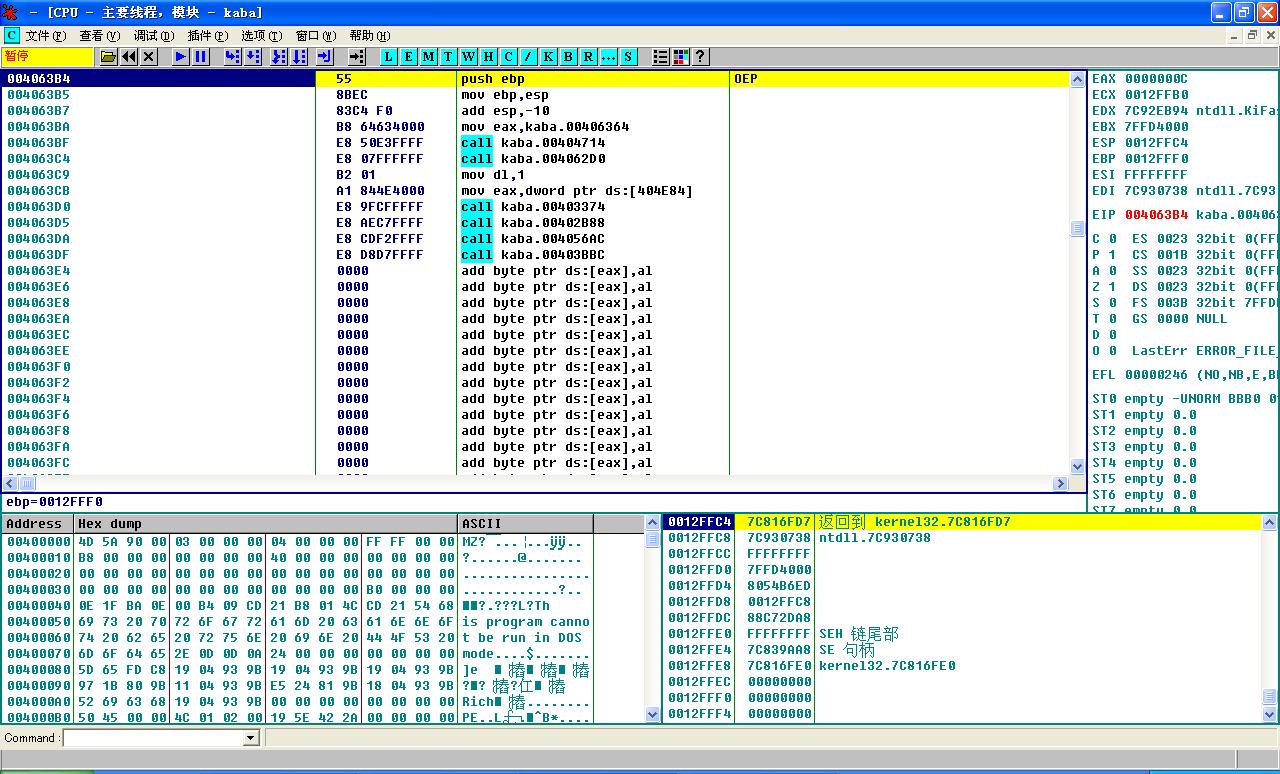Open the 插件(P) plugins menu
The height and width of the screenshot is (774, 1280).
point(207,35)
